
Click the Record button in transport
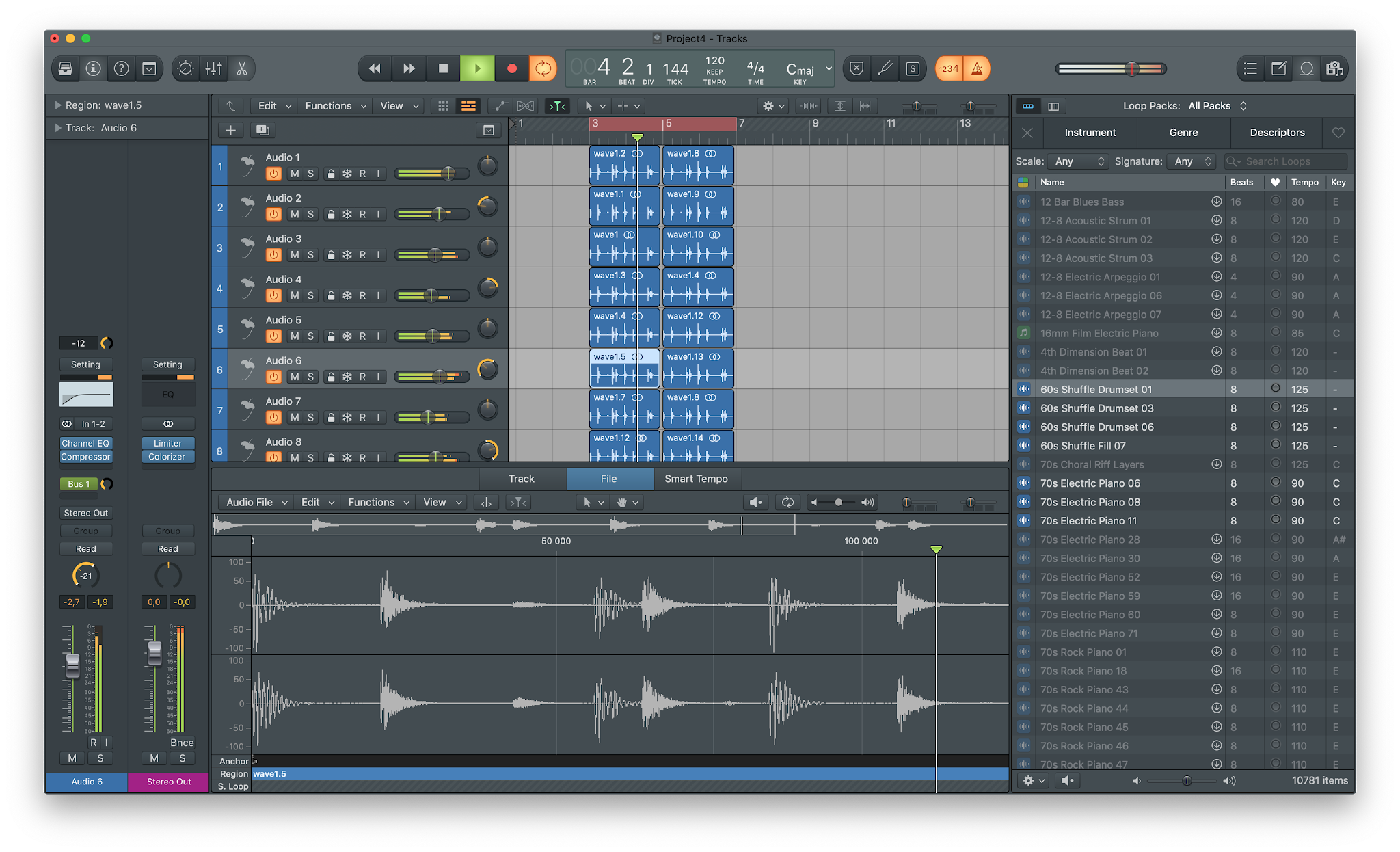click(x=511, y=68)
